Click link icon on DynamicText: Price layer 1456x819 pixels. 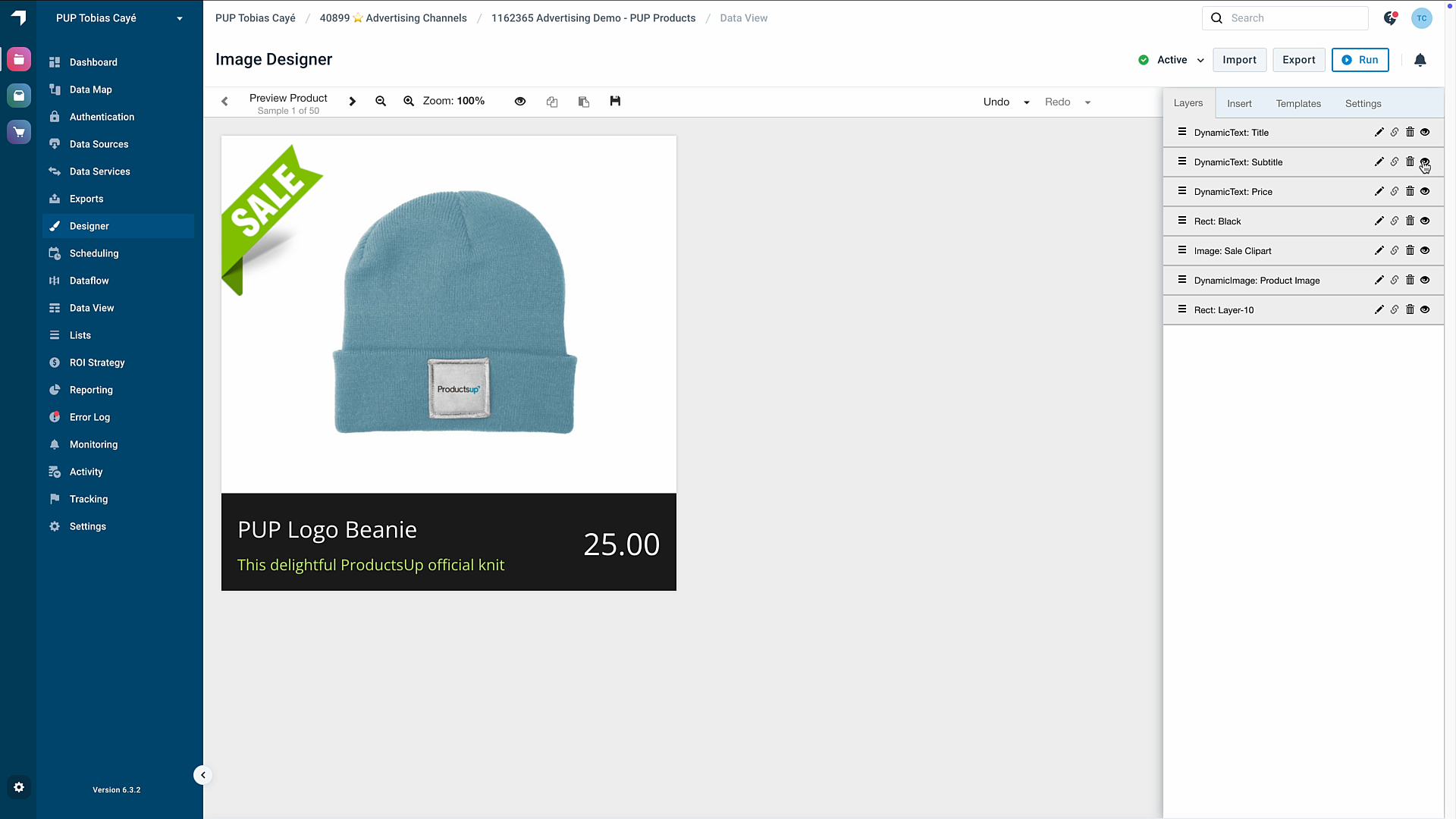coord(1394,191)
